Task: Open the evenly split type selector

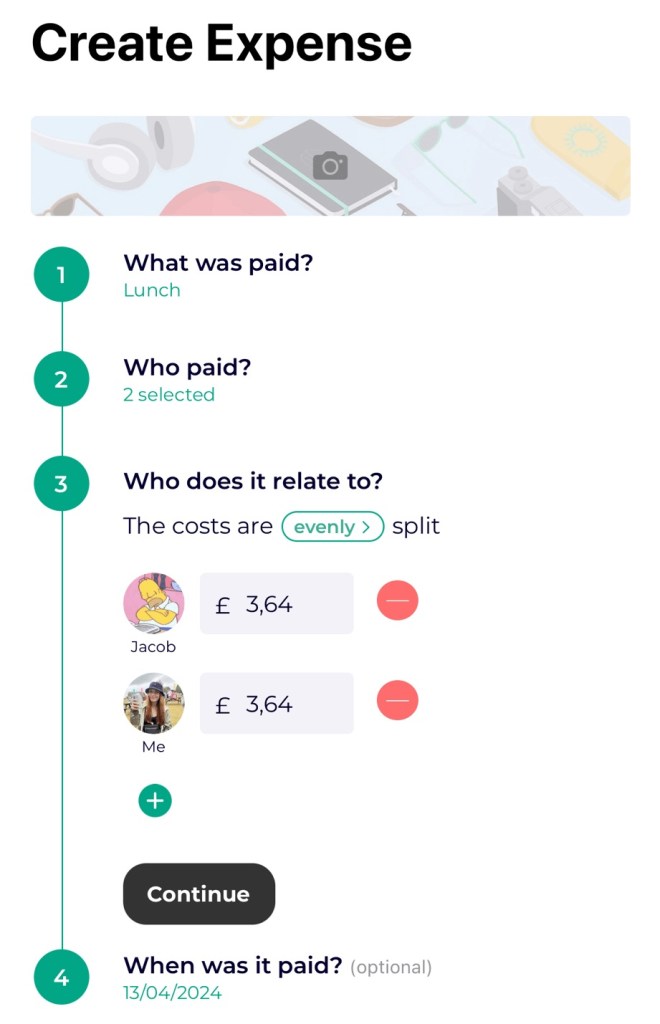Action: click(332, 526)
